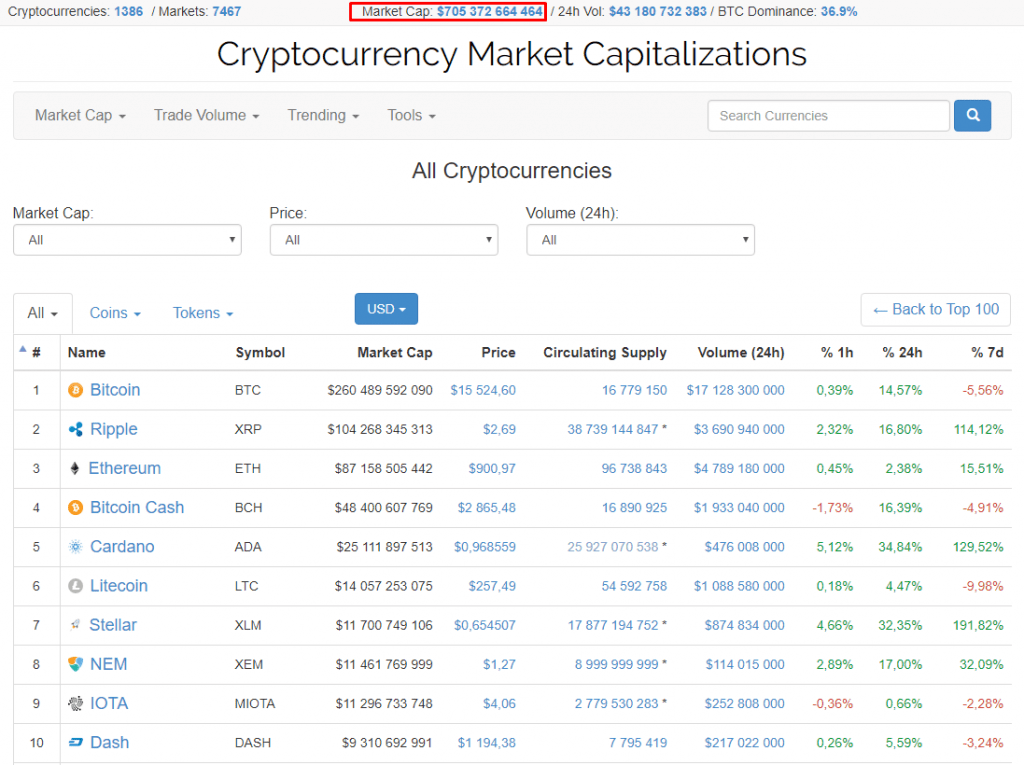Viewport: 1024px width, 765px height.
Task: Click the Bitcoin coin logo icon
Action: (75, 390)
